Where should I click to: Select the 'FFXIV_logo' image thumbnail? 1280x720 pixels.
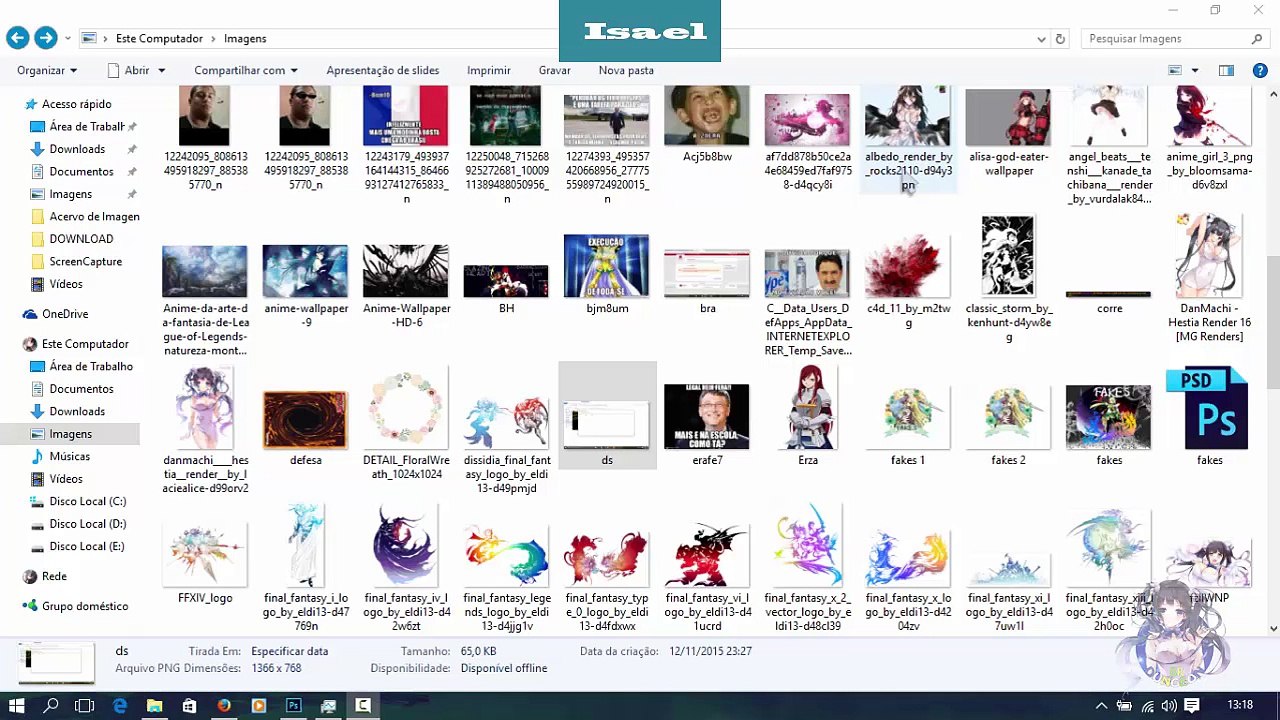(205, 555)
